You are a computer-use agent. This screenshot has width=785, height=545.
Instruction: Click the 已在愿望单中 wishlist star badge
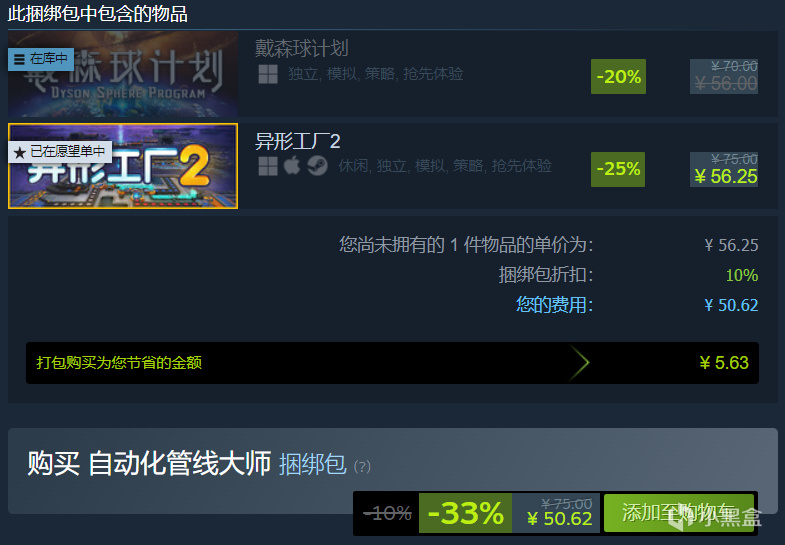pos(60,152)
